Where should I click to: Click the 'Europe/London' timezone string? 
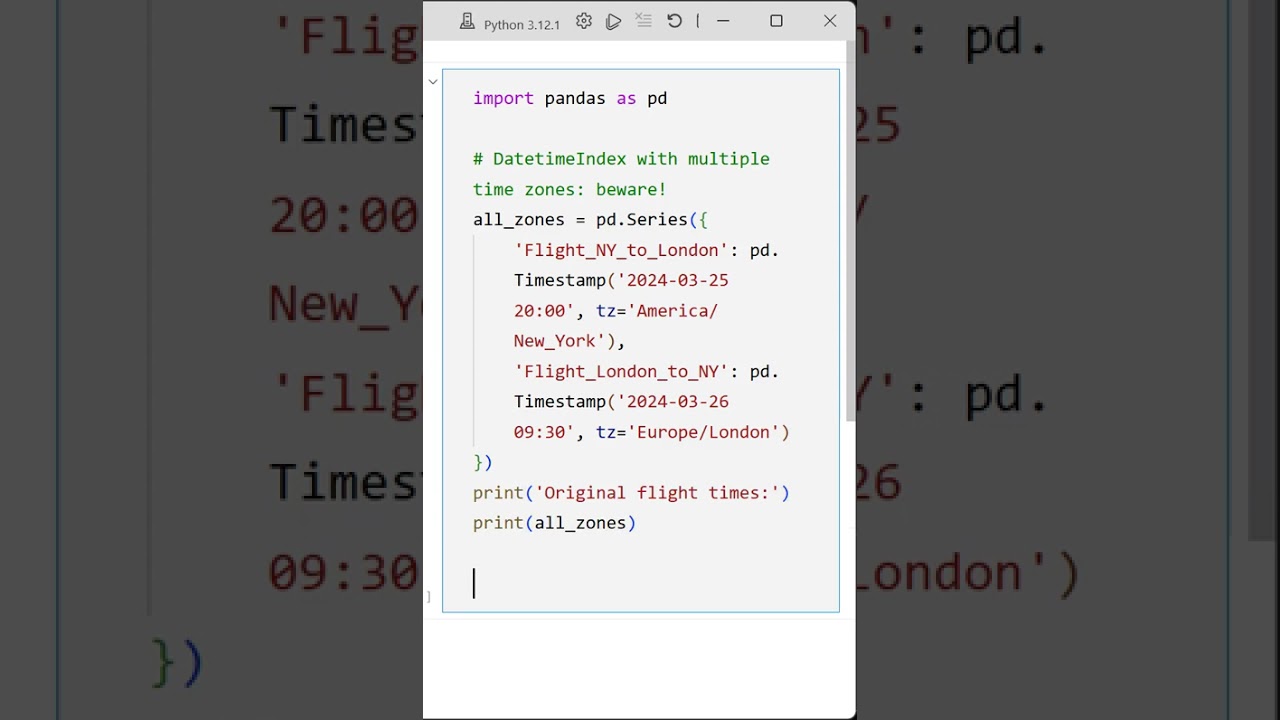[703, 432]
